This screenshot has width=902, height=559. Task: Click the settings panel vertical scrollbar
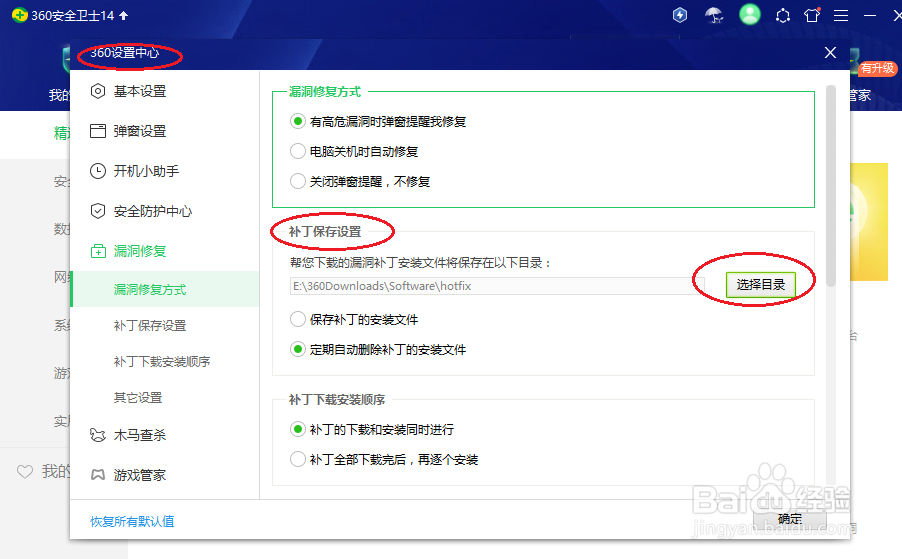[831, 186]
